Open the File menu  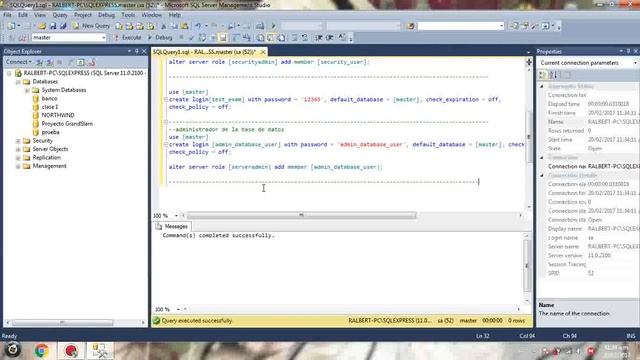[7, 15]
